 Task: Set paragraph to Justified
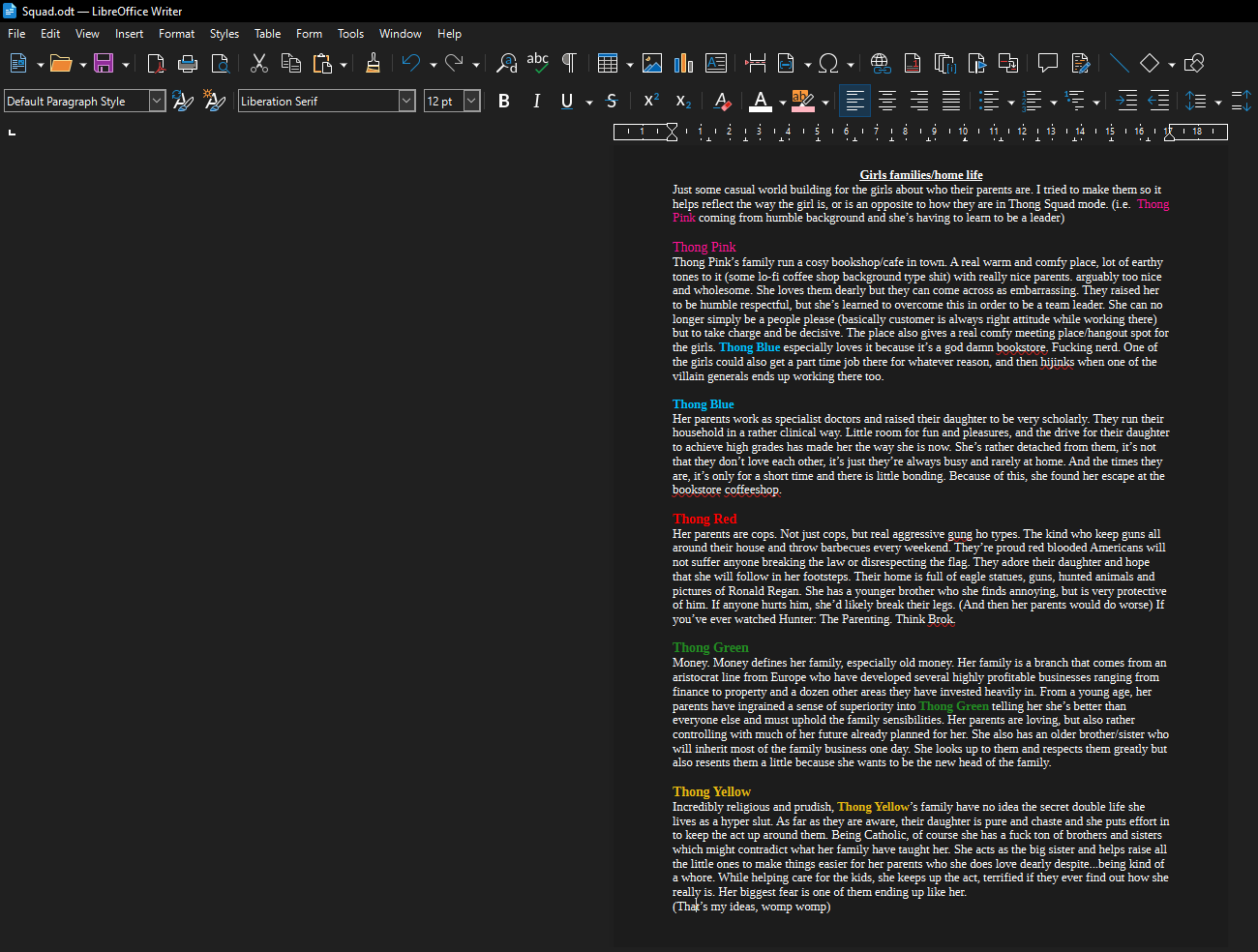tap(951, 101)
